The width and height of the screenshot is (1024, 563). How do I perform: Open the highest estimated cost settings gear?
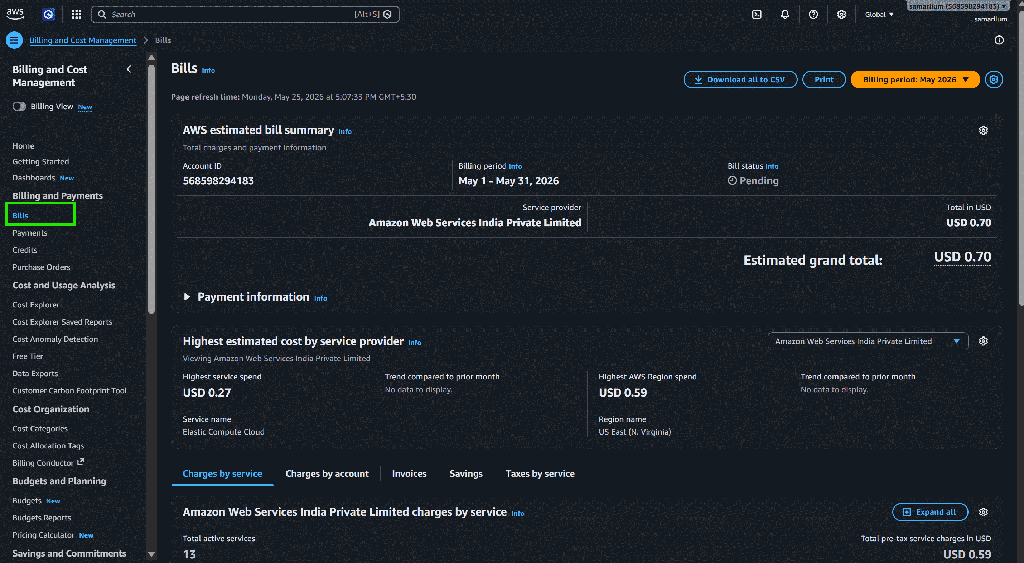coord(983,341)
